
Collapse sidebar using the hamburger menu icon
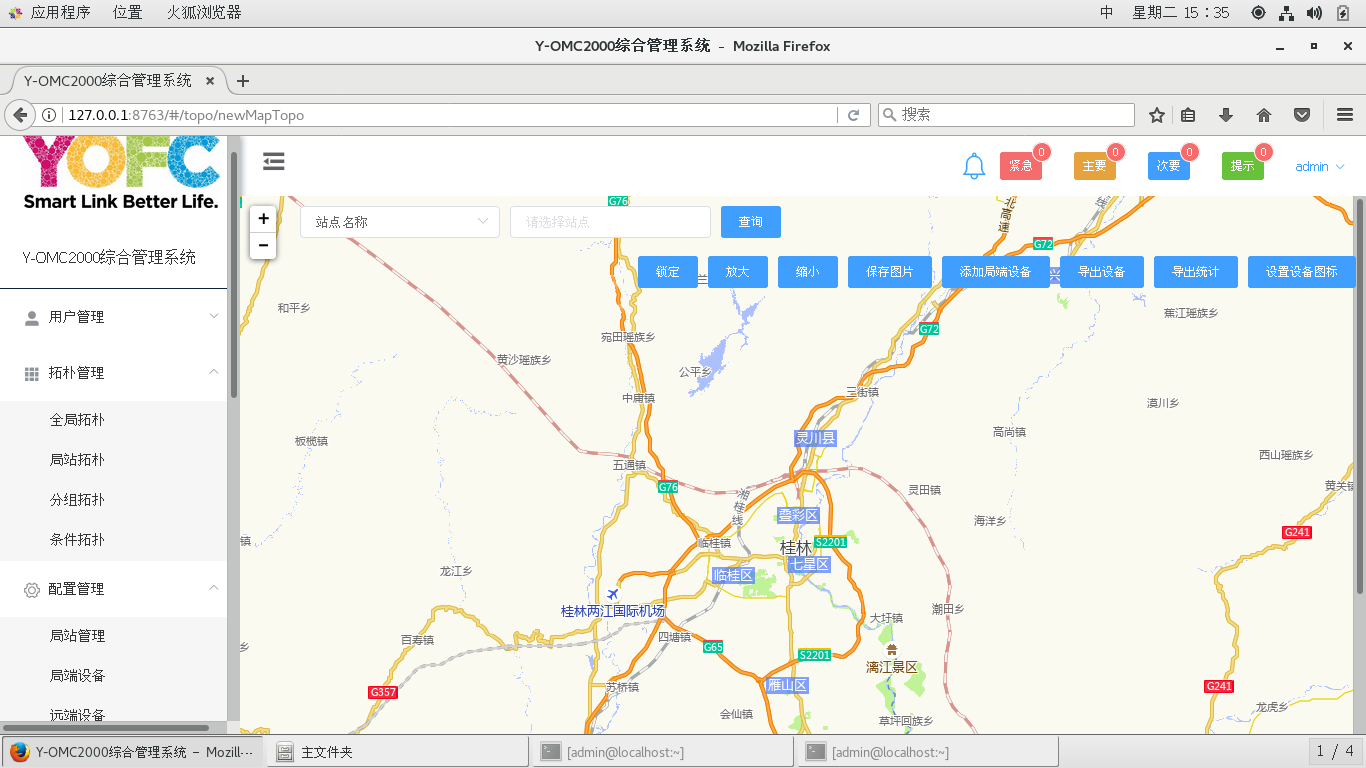pos(274,161)
